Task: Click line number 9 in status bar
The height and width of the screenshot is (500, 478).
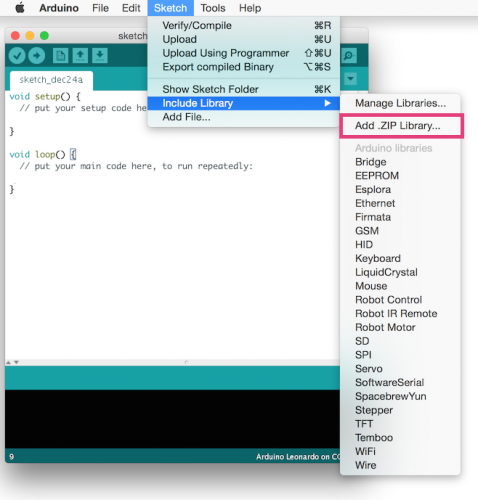Action: coord(12,457)
